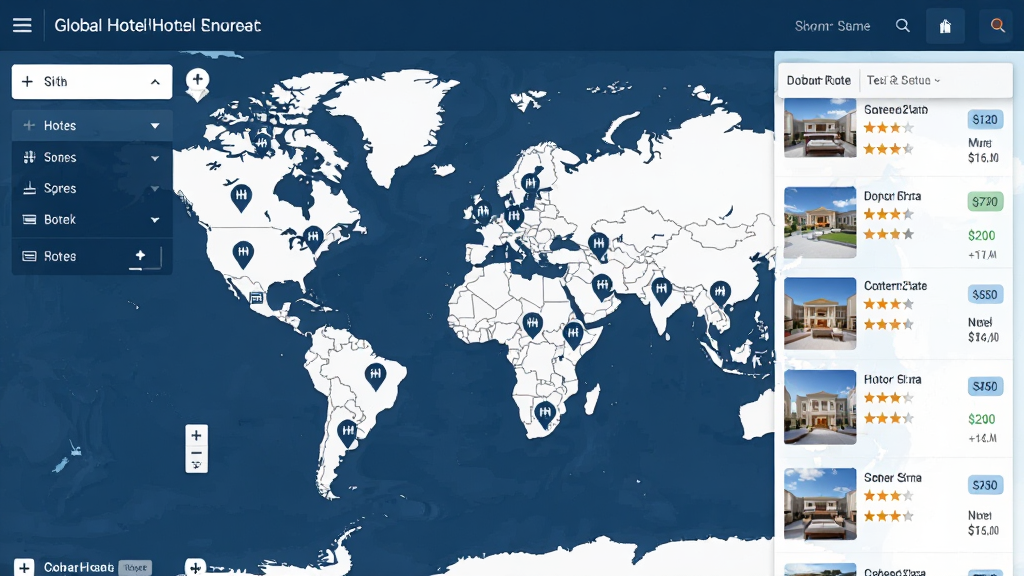
Task: Switch to the Dobur Rote tab
Action: [x=818, y=80]
